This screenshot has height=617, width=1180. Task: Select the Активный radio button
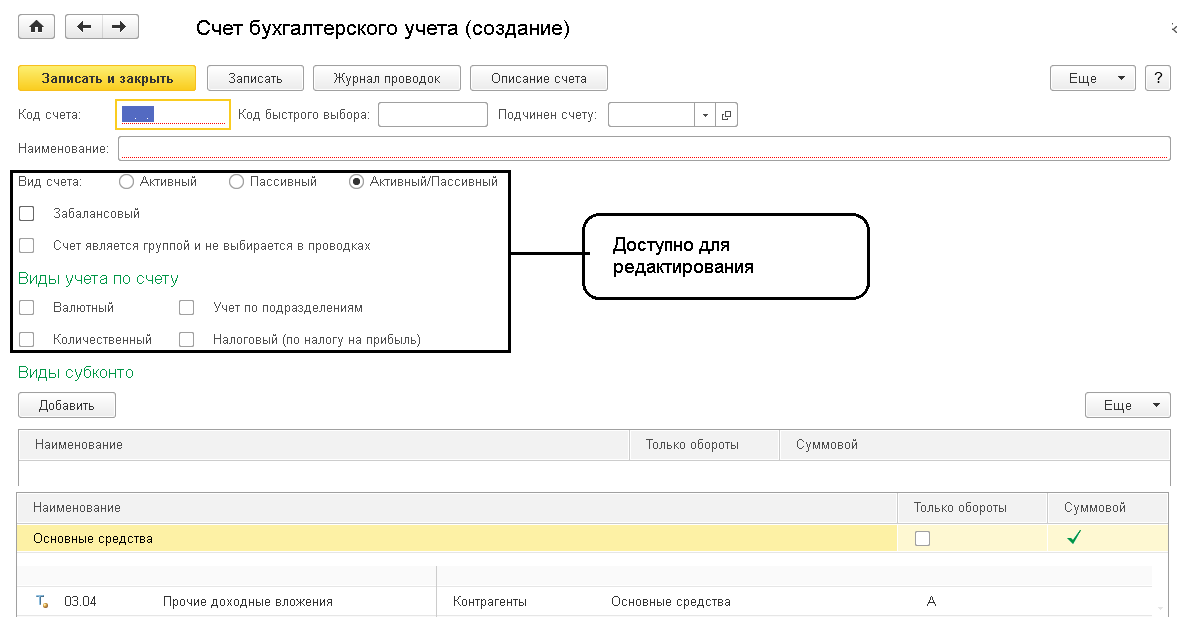tap(126, 181)
